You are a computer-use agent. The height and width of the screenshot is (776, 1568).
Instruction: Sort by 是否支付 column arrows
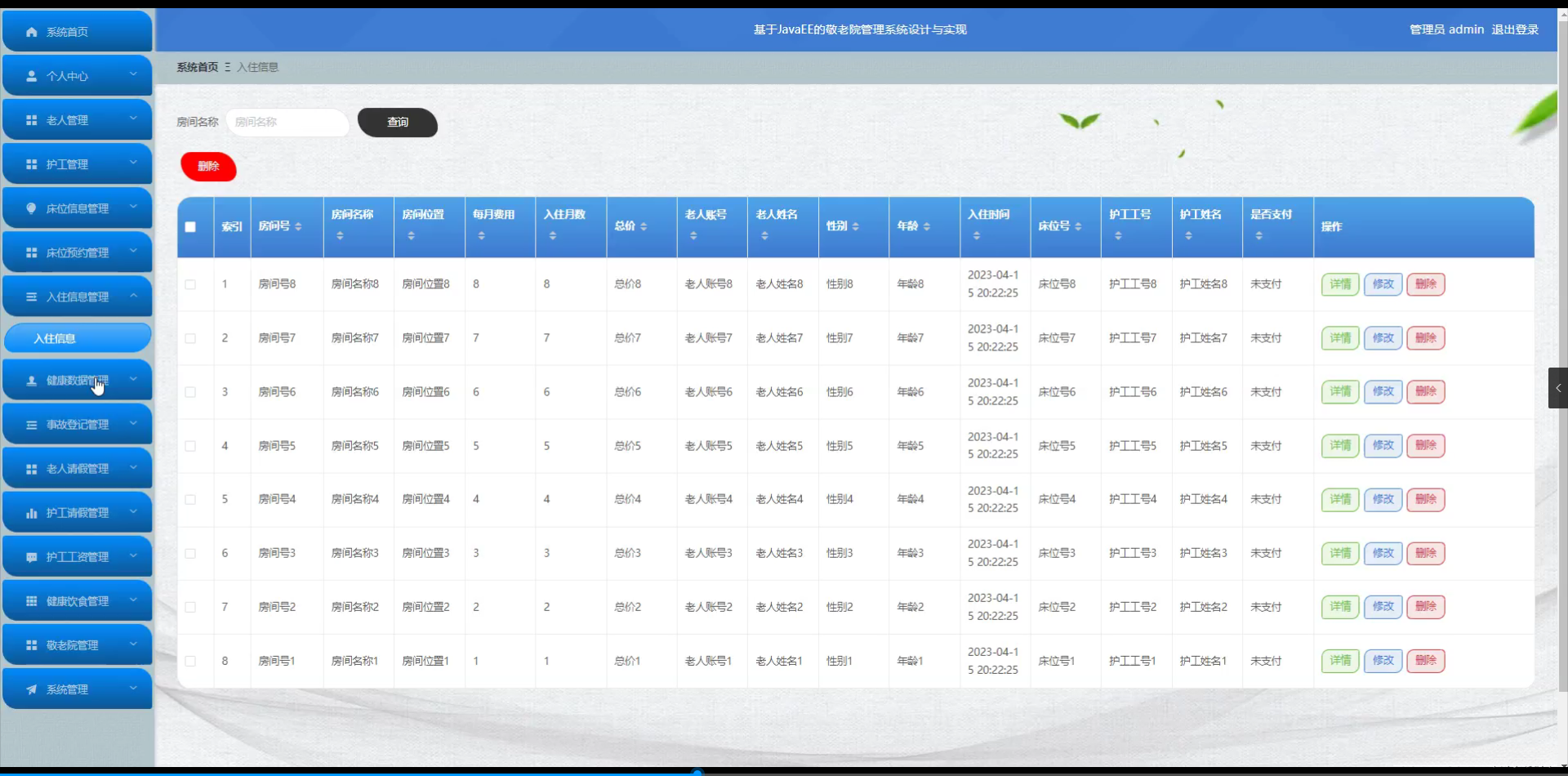coord(1258,235)
